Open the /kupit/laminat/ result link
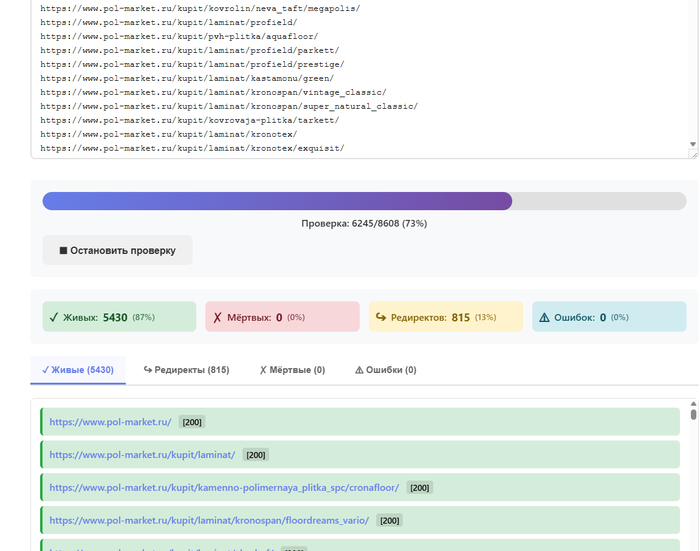 click(142, 455)
